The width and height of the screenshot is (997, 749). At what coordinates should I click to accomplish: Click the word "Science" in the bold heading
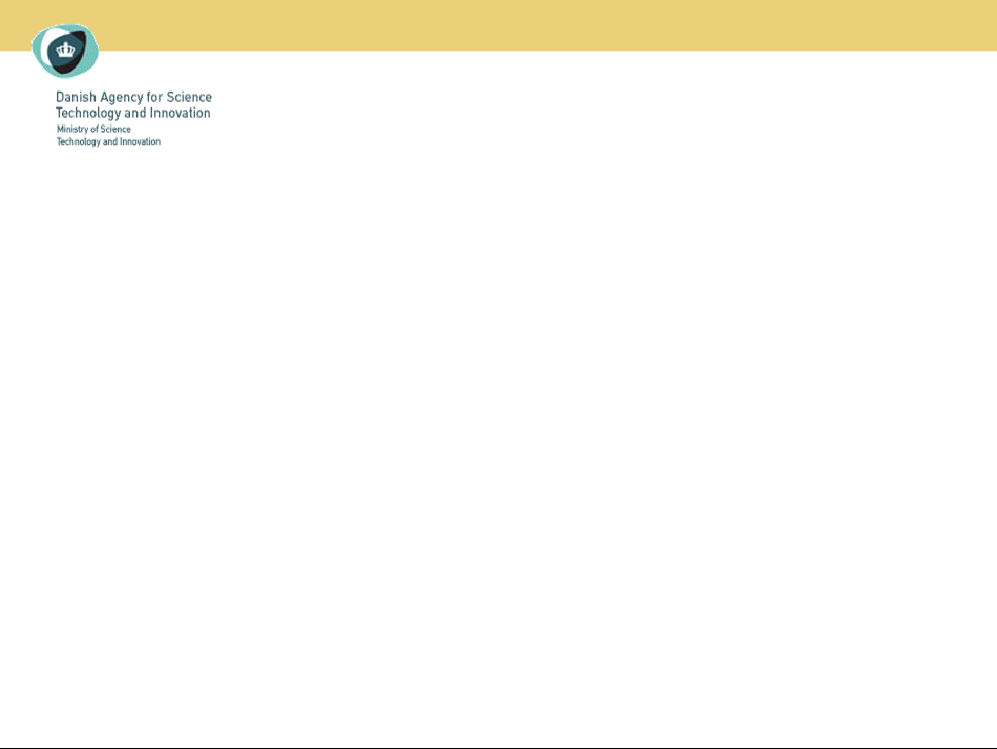(190, 97)
